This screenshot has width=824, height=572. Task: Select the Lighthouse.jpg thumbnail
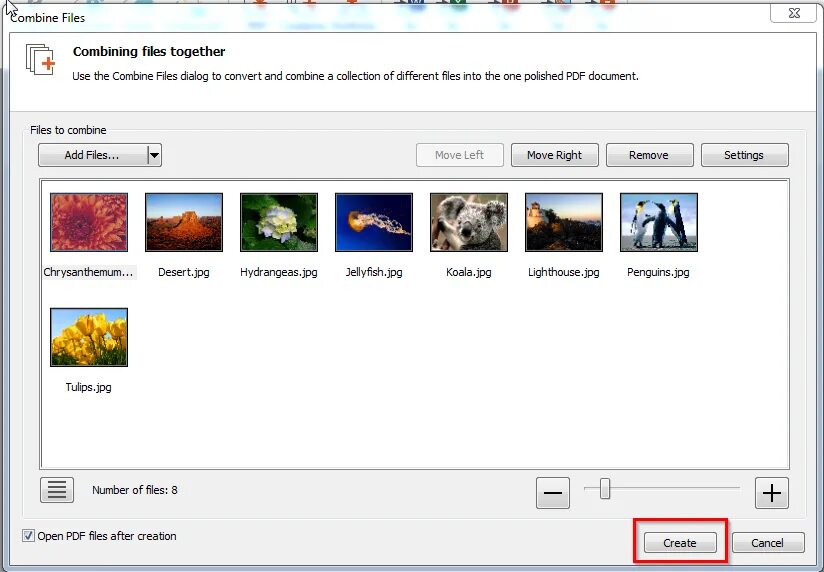point(564,222)
